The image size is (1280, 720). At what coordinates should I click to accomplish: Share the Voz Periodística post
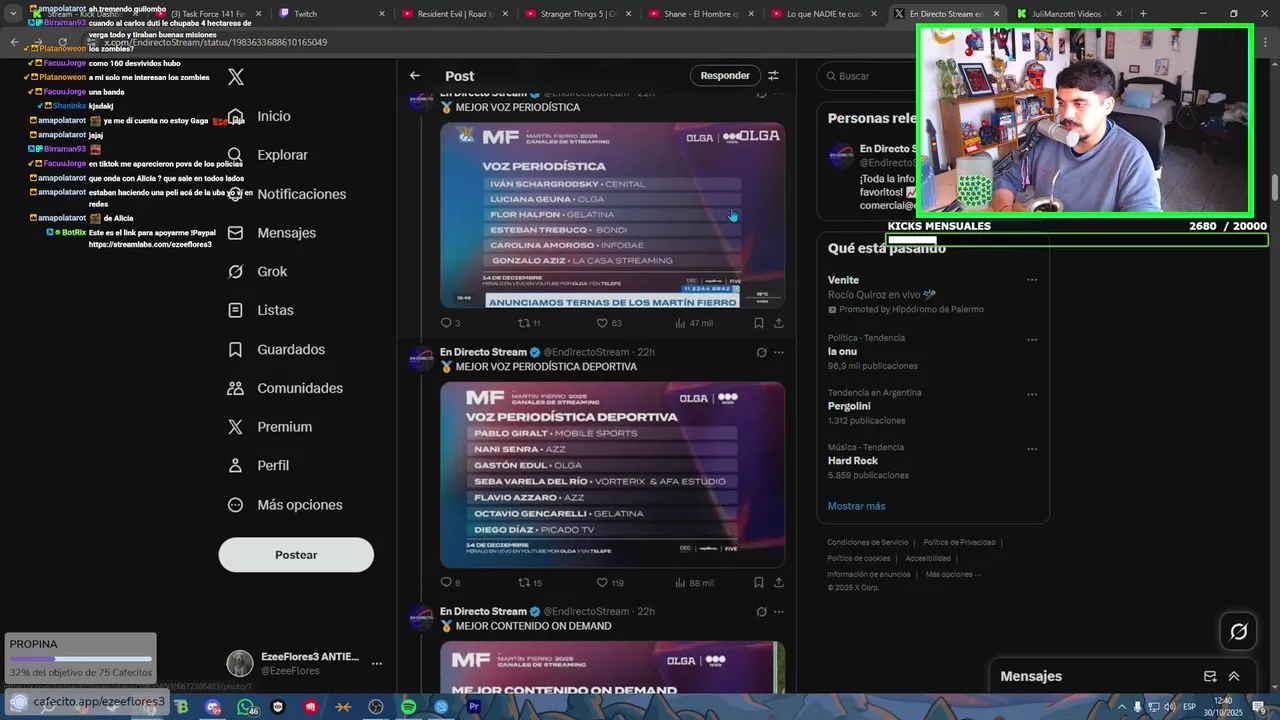(x=779, y=323)
